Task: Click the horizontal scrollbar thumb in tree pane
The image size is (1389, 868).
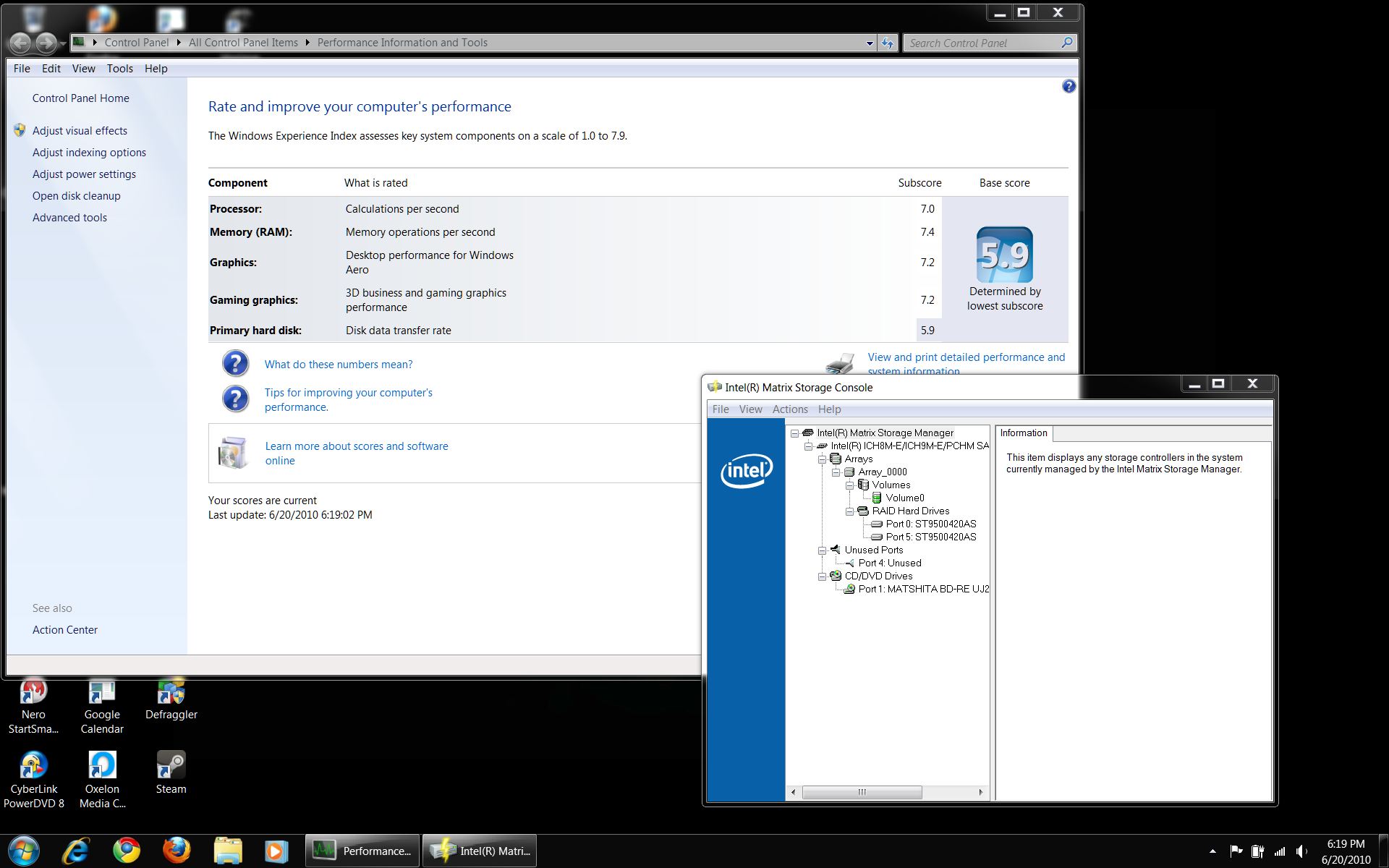Action: click(x=862, y=792)
